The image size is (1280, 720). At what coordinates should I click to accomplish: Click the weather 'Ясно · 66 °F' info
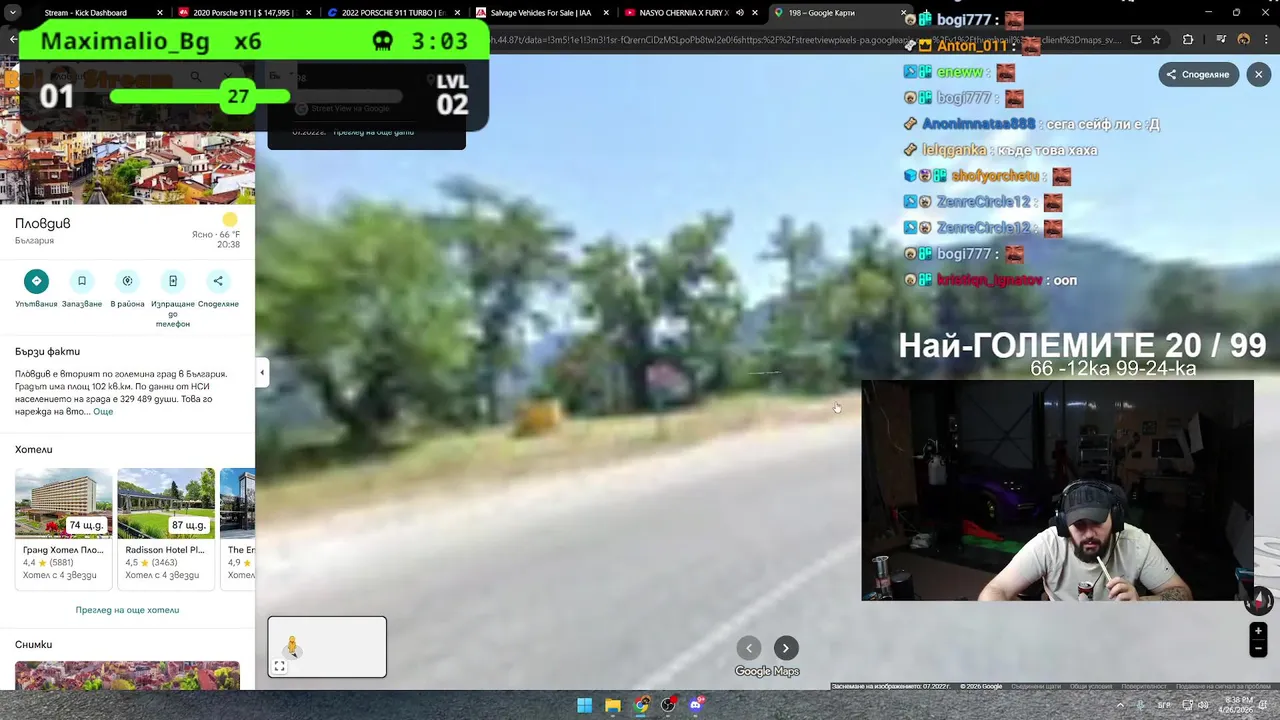216,234
